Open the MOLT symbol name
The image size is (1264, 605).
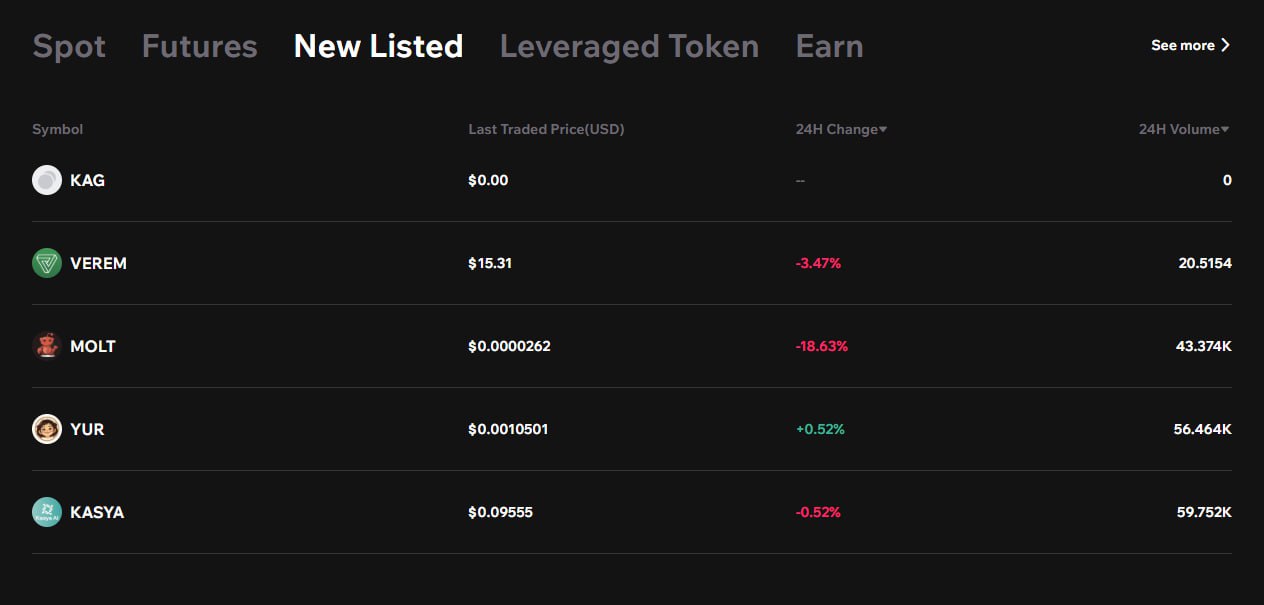tap(93, 346)
